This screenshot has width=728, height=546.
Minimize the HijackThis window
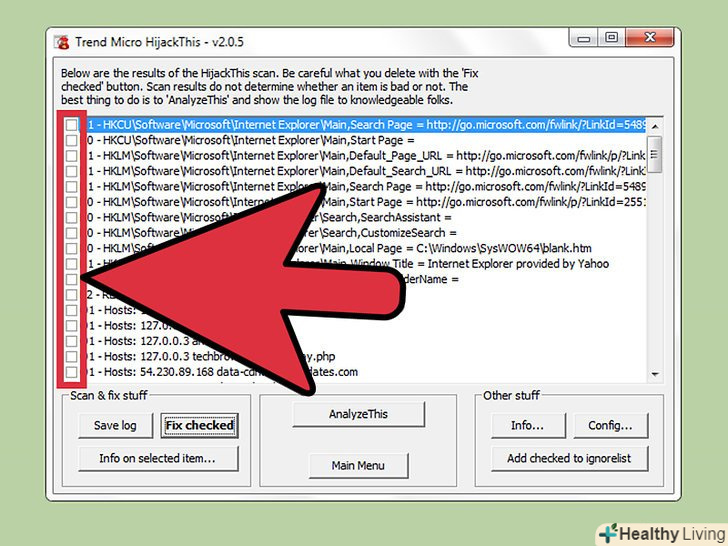pos(584,38)
